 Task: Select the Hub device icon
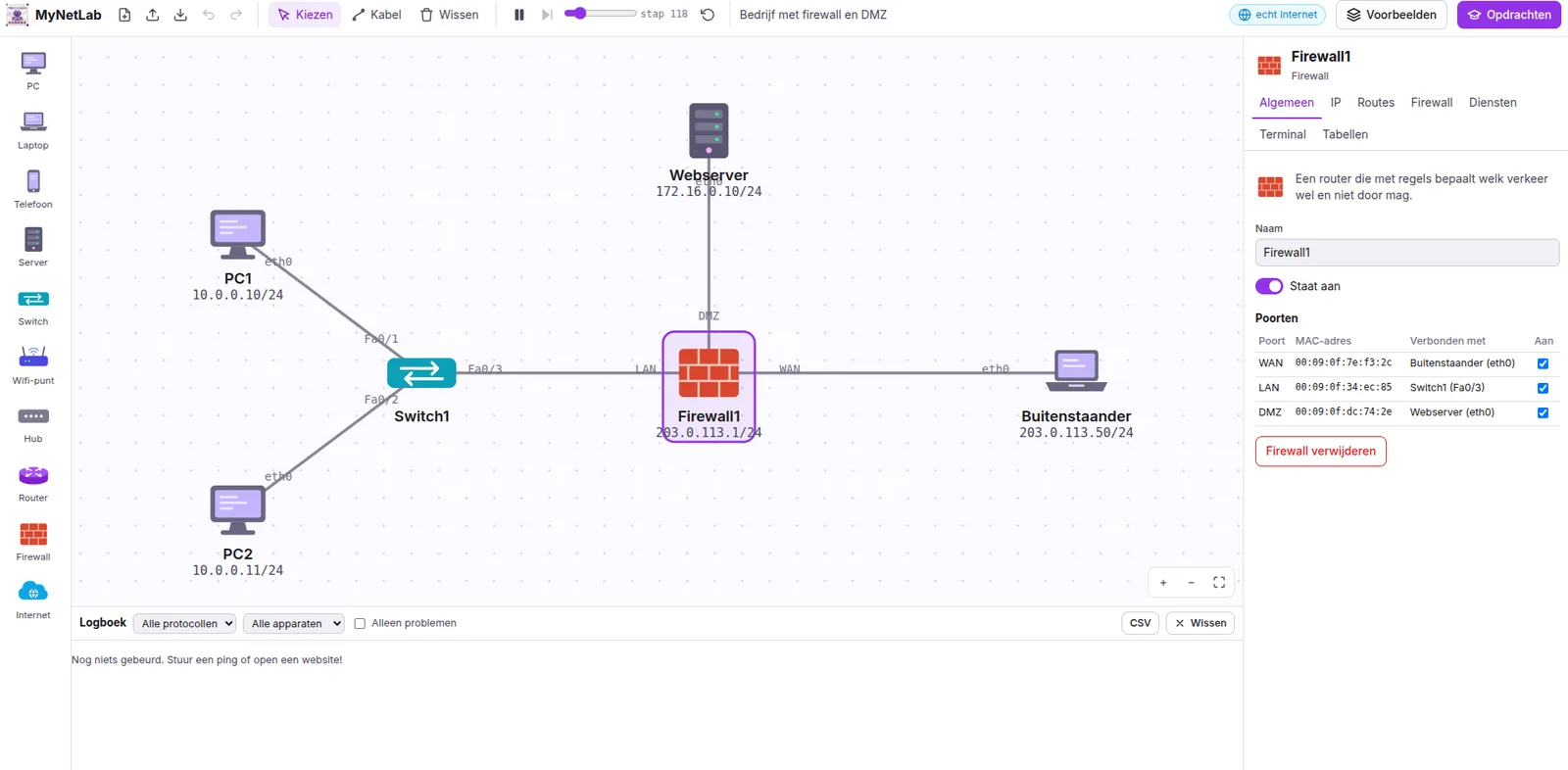click(x=33, y=424)
